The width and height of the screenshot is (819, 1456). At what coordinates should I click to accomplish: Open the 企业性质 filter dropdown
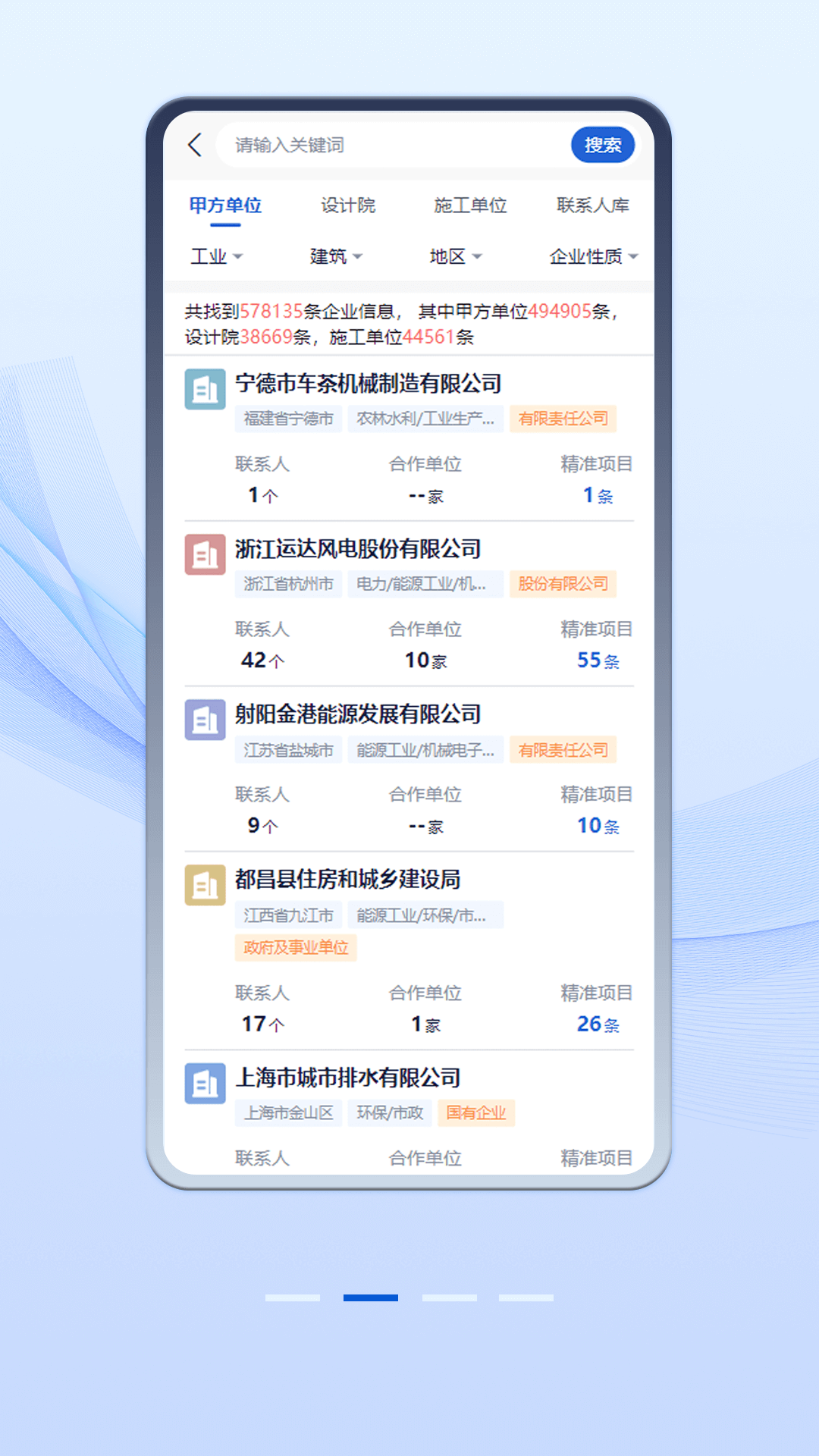click(x=593, y=257)
